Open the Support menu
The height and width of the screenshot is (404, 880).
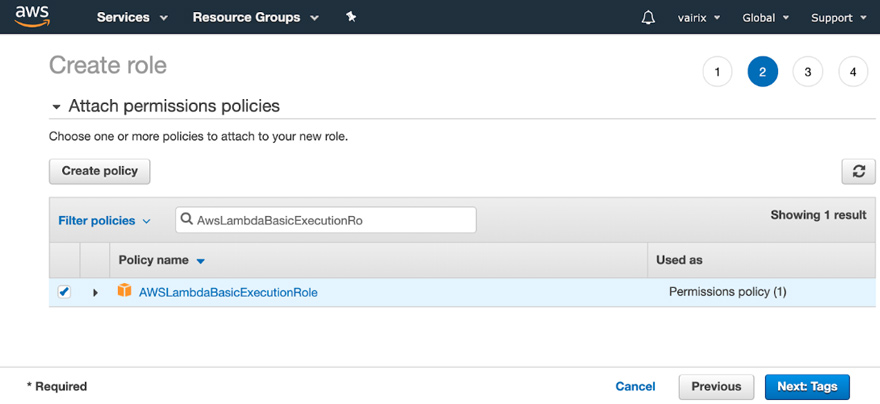point(838,17)
